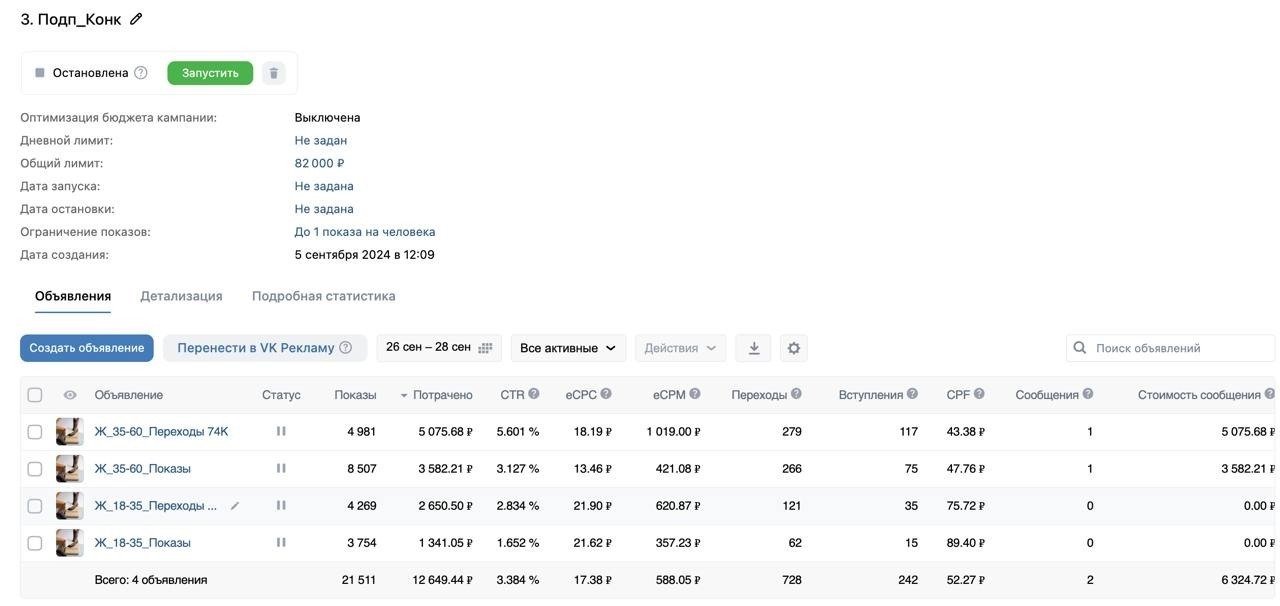
Task: Click the eye icon in table header
Action: click(70, 395)
